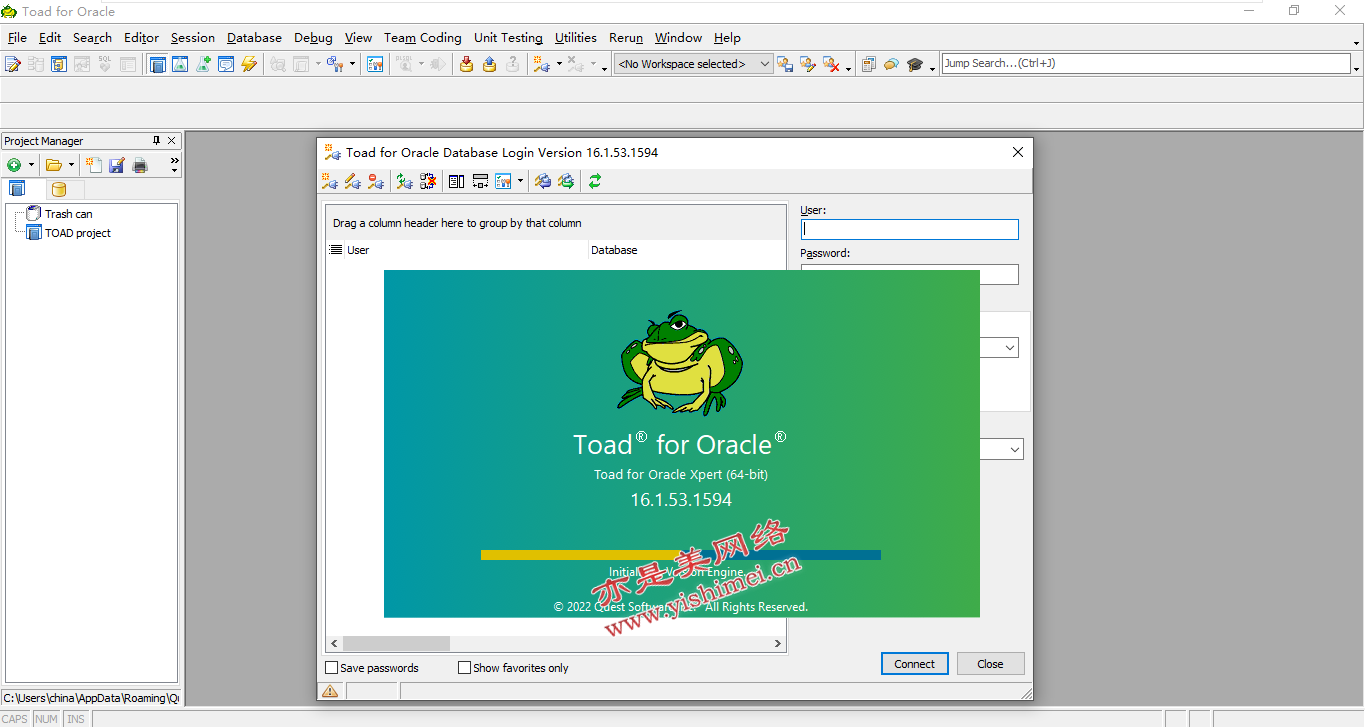The width and height of the screenshot is (1365, 727).
Task: Click the CAPS status bar indicator
Action: [16, 719]
